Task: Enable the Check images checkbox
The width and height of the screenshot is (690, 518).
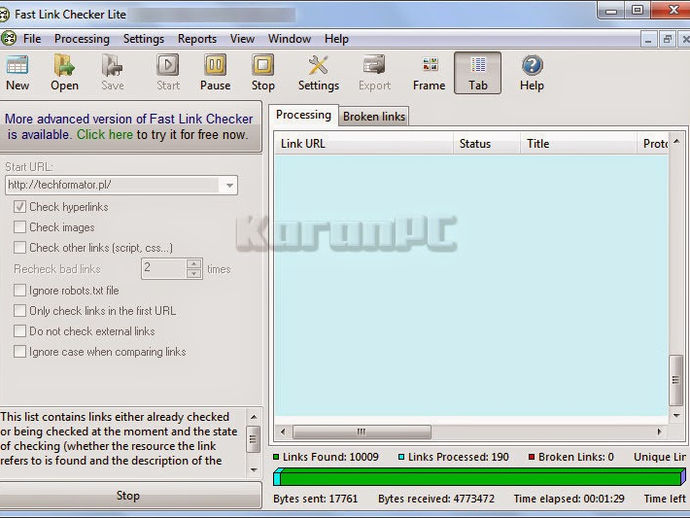Action: [x=19, y=227]
